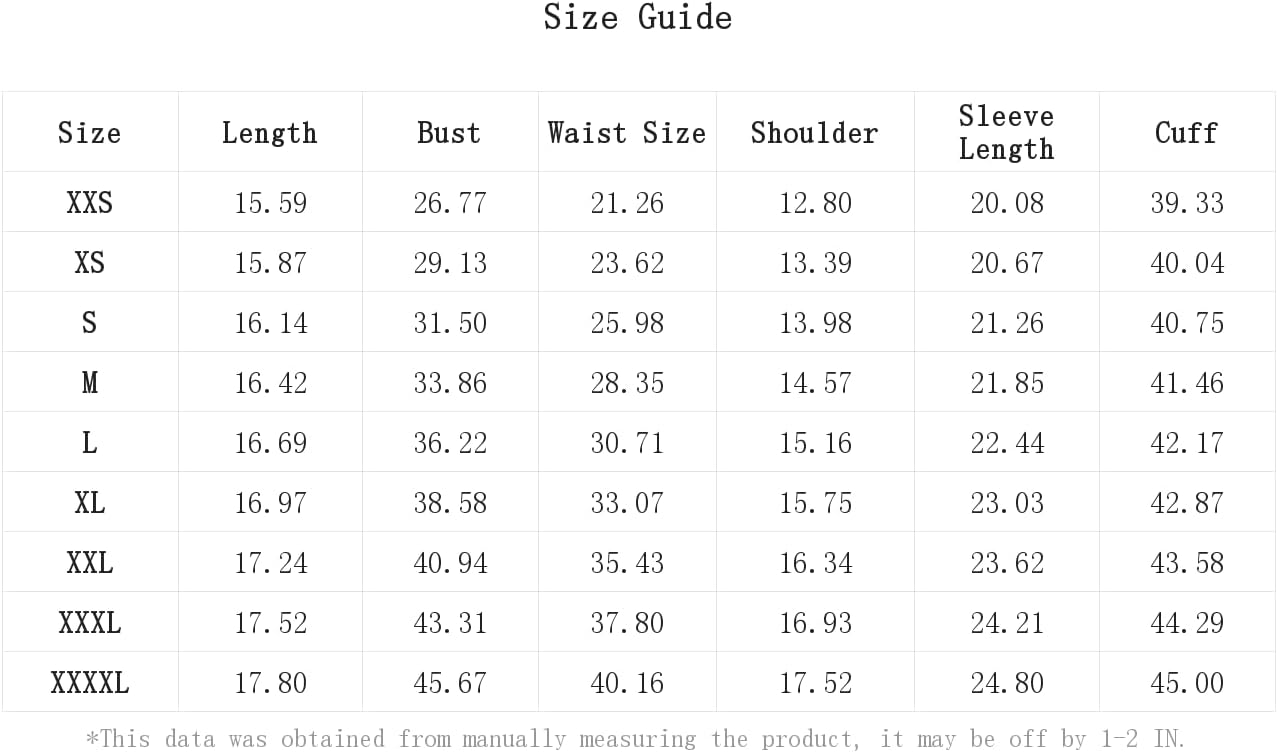
Task: Click cuff value 39.33
Action: (1187, 203)
